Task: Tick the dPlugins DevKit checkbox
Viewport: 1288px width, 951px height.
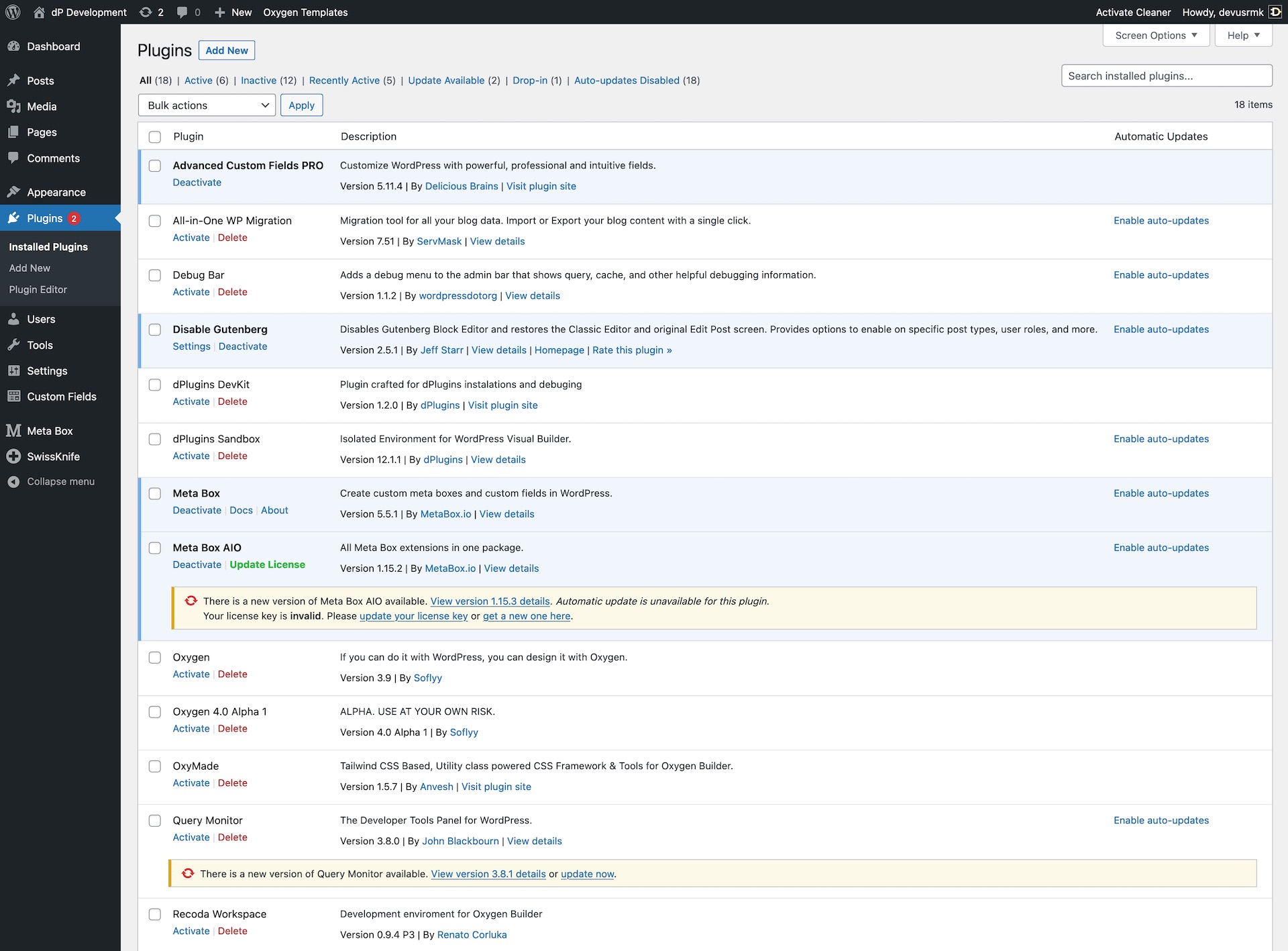Action: point(155,385)
